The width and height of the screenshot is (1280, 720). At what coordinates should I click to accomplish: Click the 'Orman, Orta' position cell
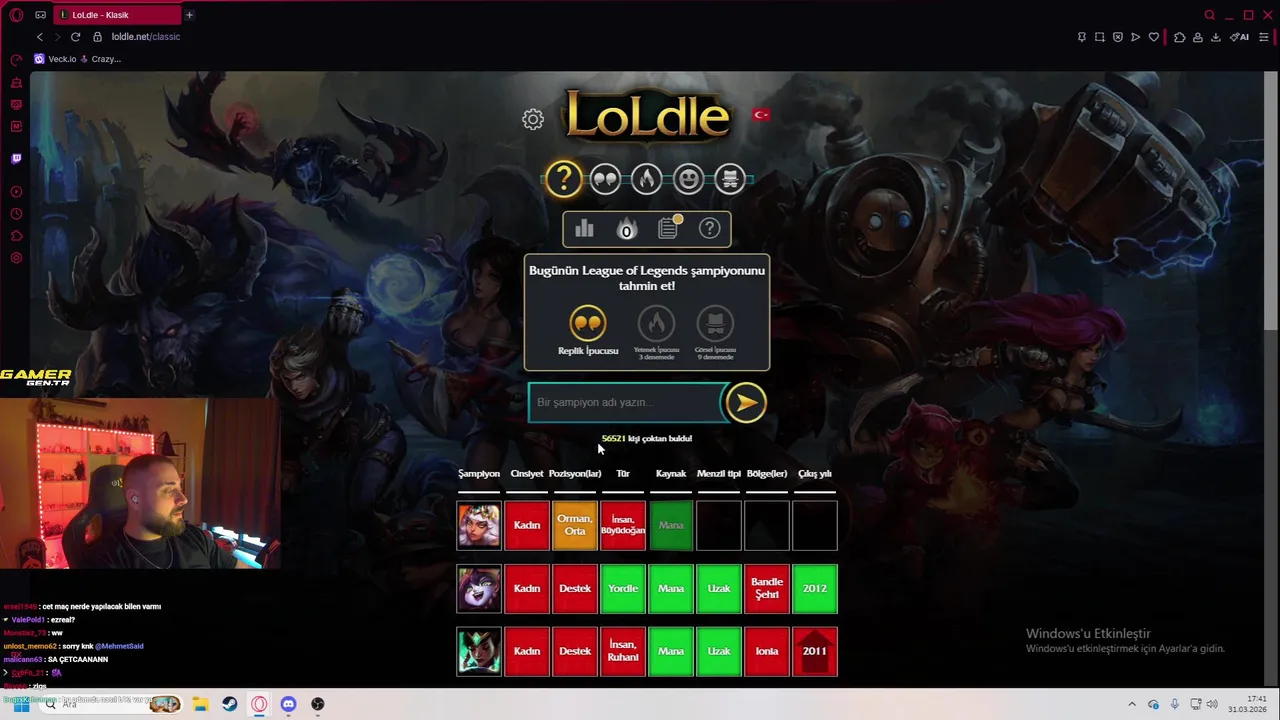(575, 525)
